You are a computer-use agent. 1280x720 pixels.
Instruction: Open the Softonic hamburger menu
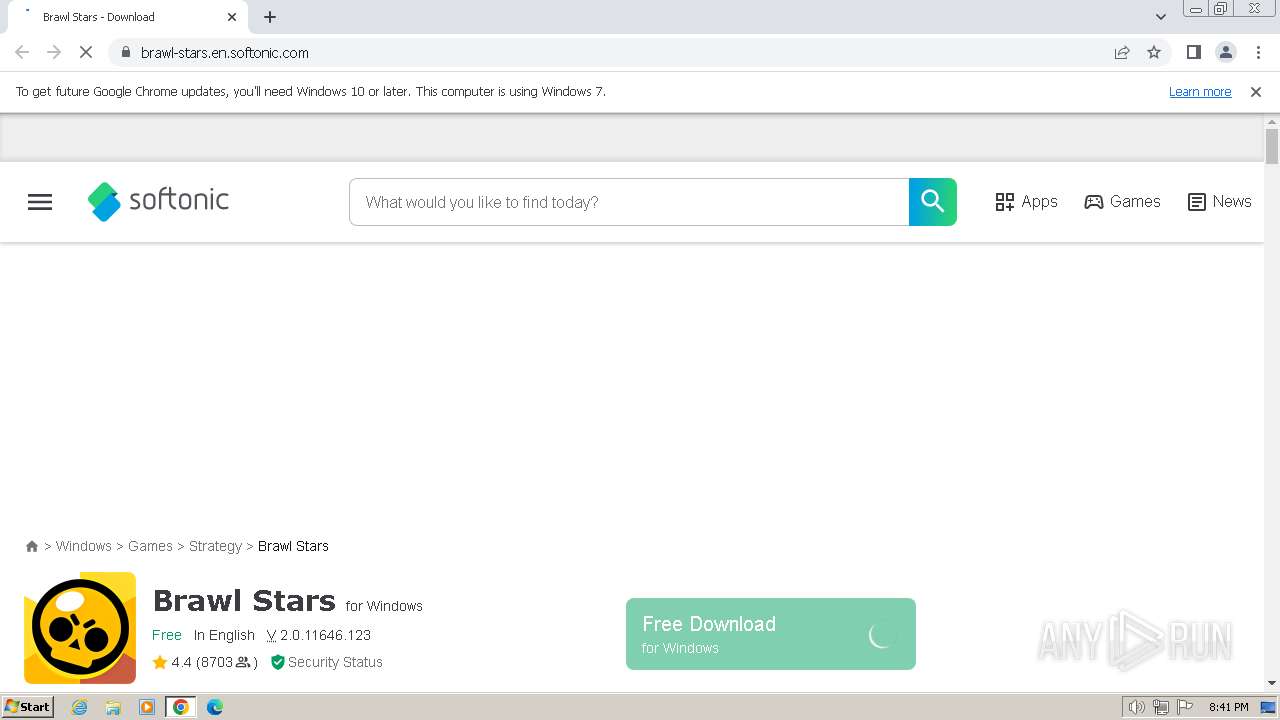[40, 202]
